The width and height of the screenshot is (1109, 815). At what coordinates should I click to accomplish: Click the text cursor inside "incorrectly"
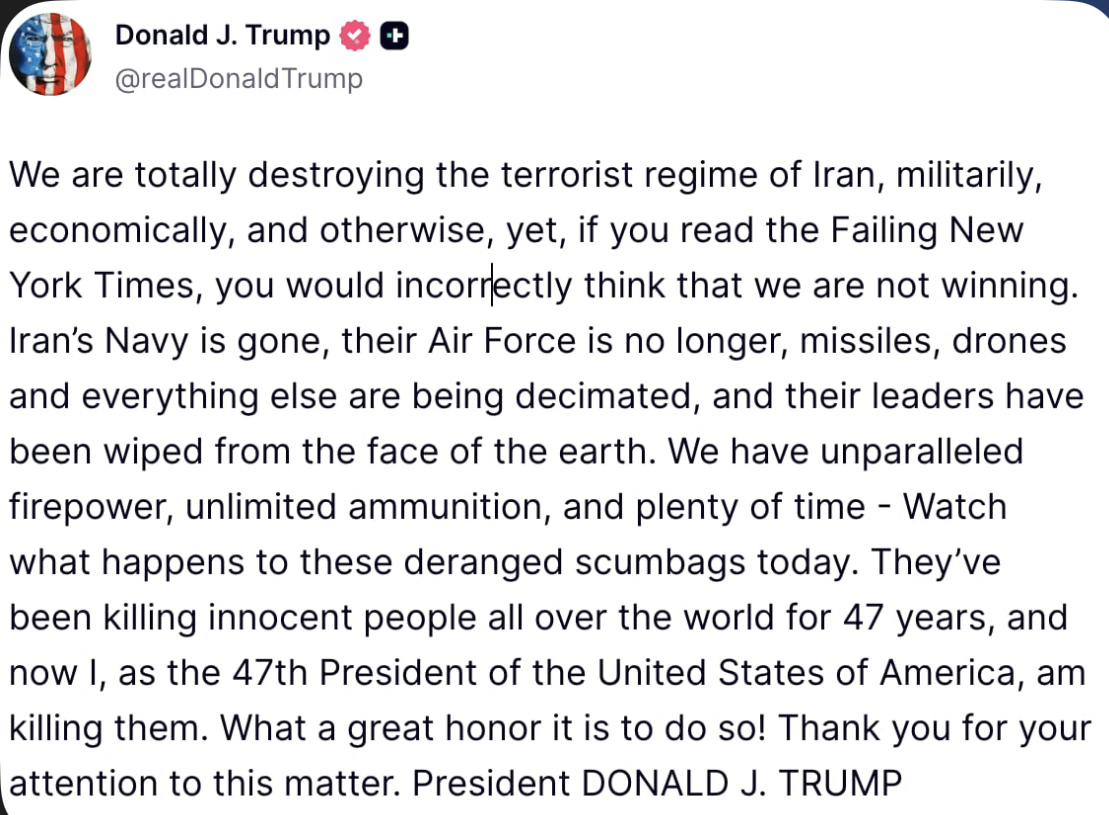(490, 286)
